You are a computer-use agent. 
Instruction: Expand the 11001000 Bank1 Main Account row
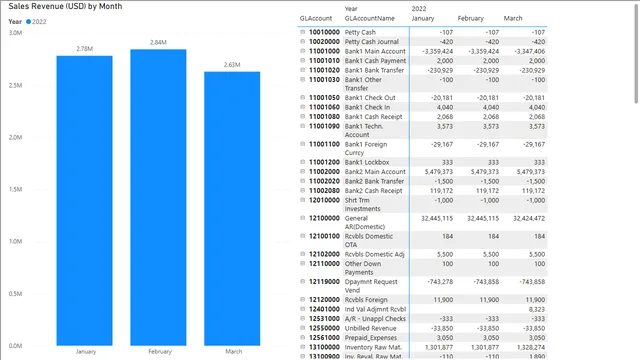click(x=302, y=51)
